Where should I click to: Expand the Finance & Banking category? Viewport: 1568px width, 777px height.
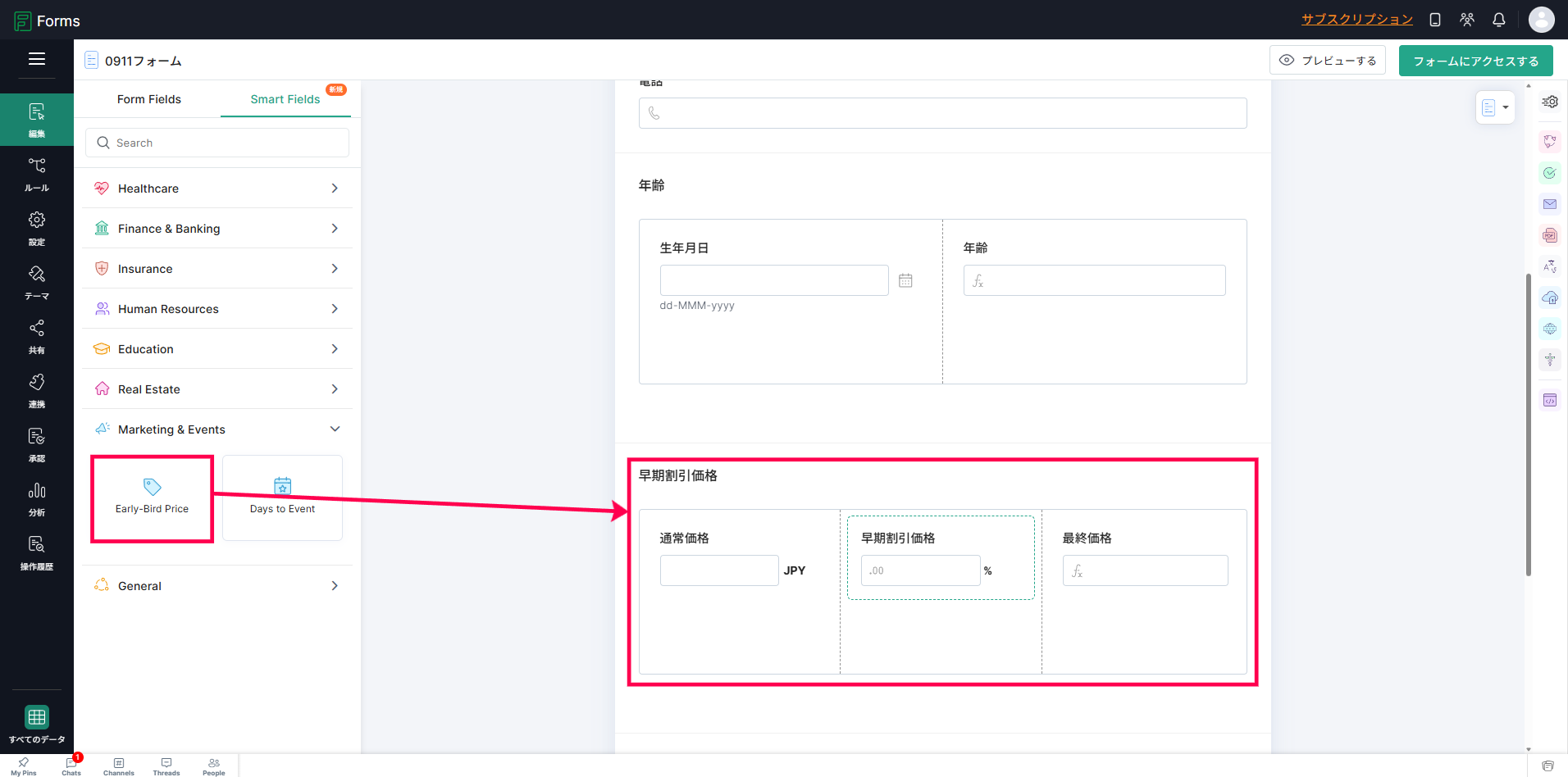point(217,229)
